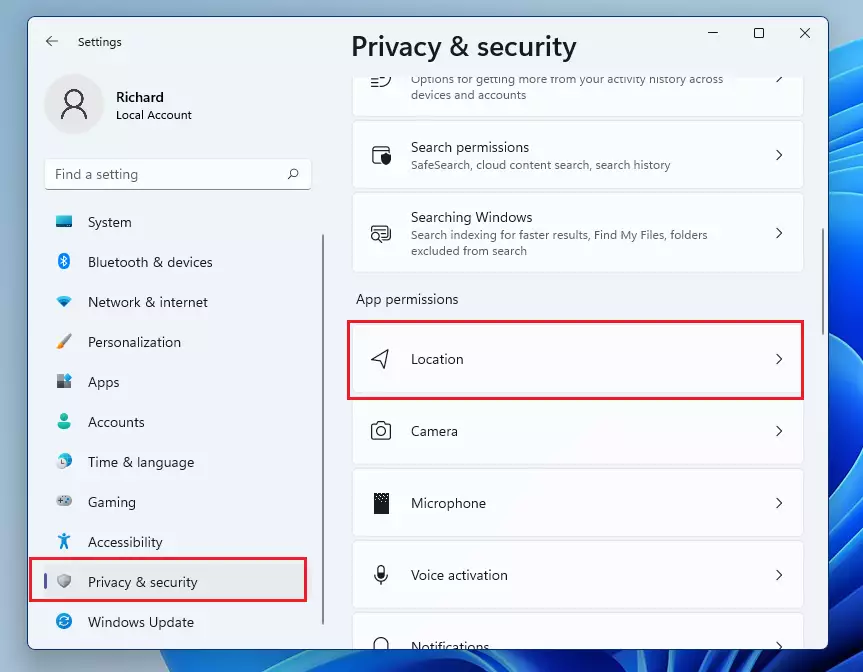Click the Network wifi icon

pos(64,302)
